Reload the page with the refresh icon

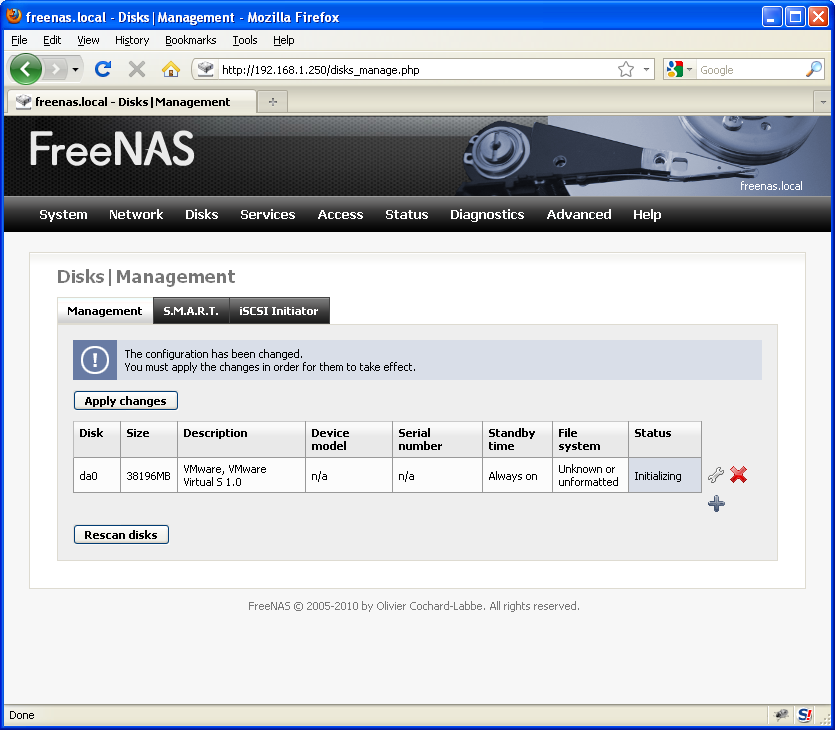(x=103, y=69)
